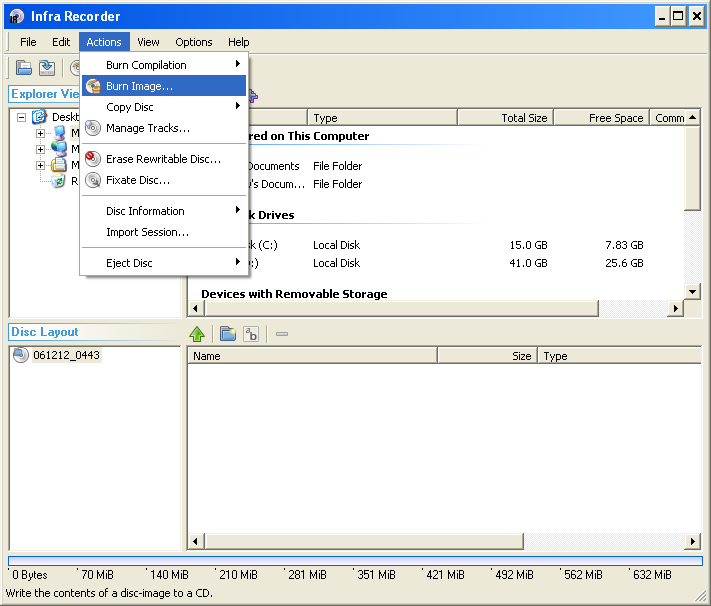The image size is (711, 606).
Task: Rename item 'ab' toolbar icon
Action: pos(251,334)
